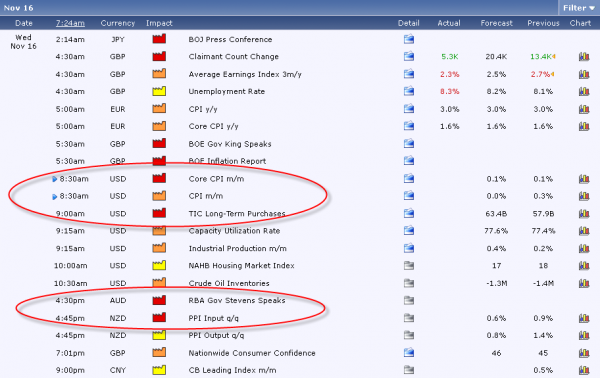Open chart icon for TIC Long-Term Purchases
Viewport: 600px width, 378px height.
(x=584, y=213)
